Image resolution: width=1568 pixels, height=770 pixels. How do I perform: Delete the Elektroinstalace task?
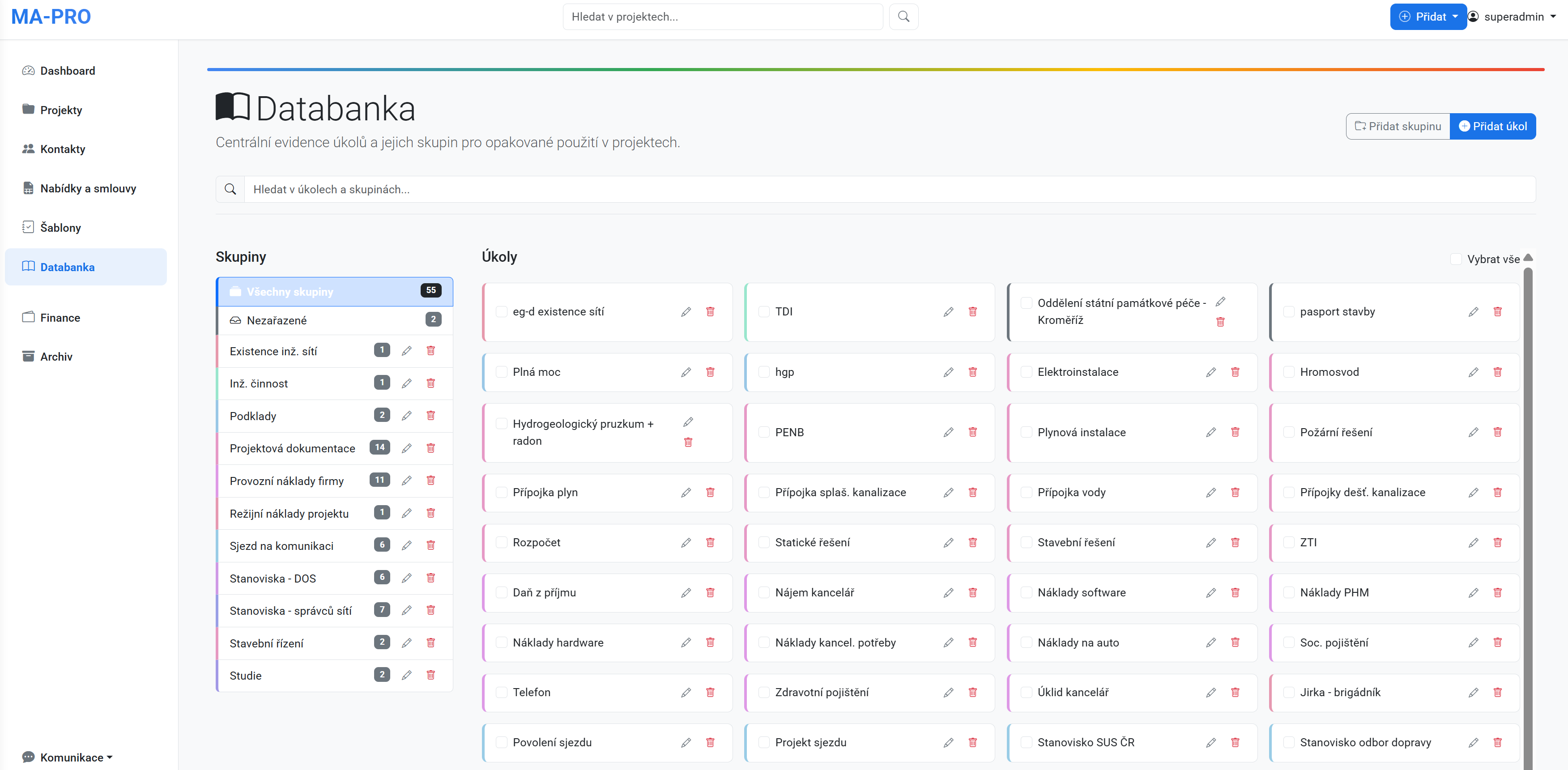(x=1235, y=372)
